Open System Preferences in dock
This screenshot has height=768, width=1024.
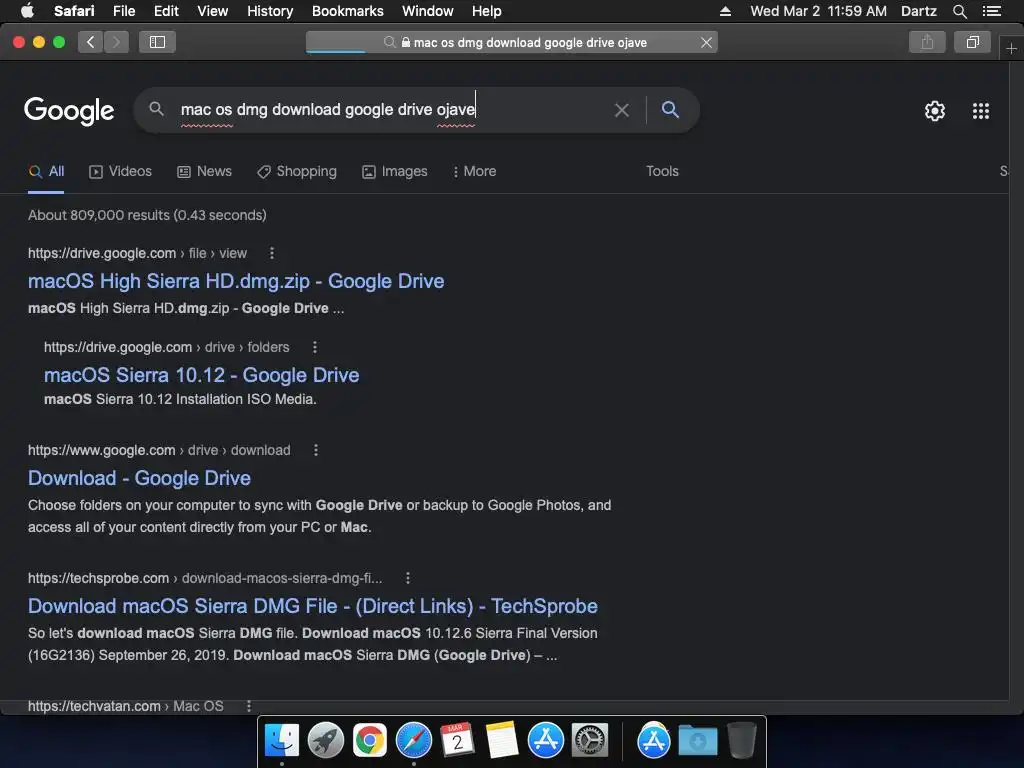coord(590,741)
